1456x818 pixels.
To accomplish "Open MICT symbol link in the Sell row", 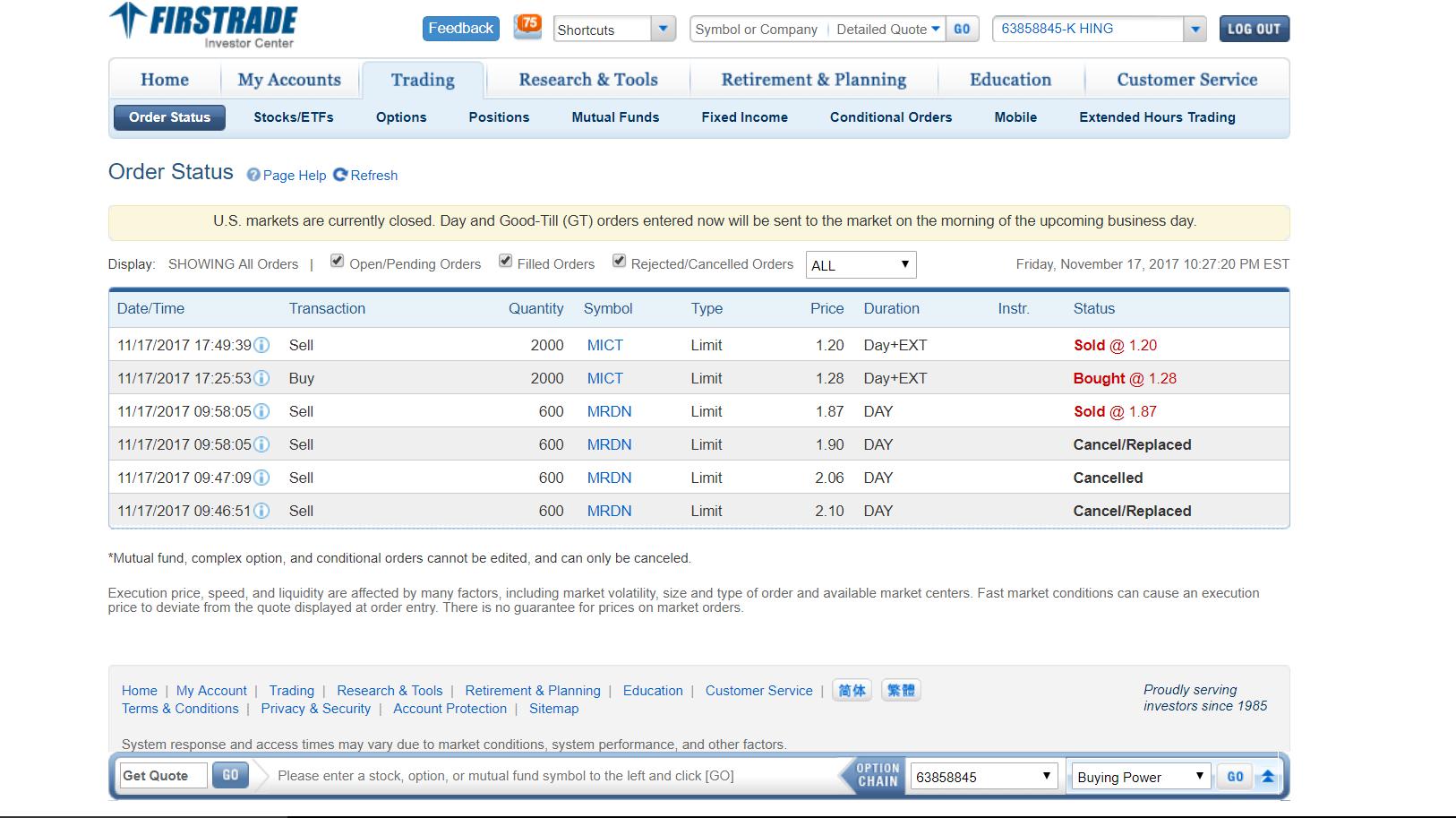I will pos(605,345).
